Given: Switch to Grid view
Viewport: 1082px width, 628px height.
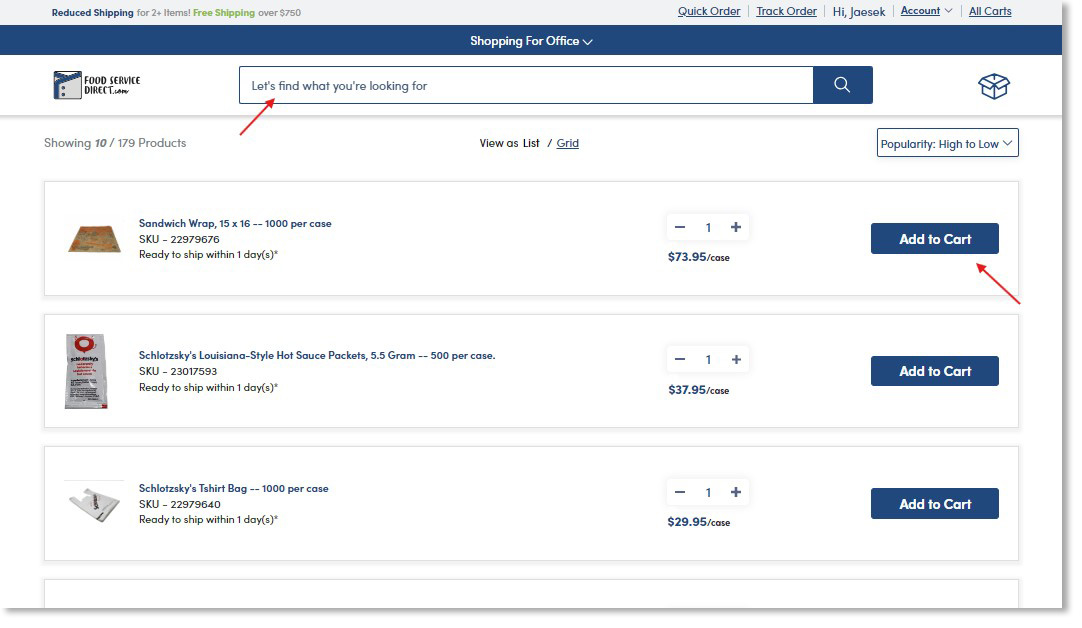Looking at the screenshot, I should pyautogui.click(x=567, y=144).
